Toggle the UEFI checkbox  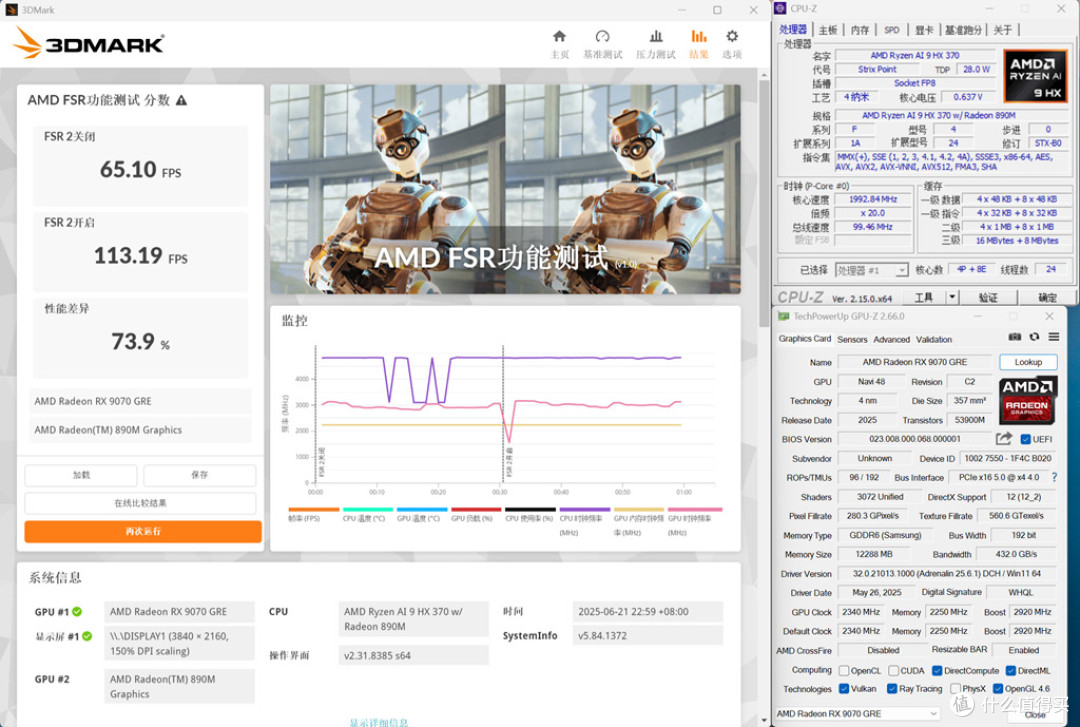point(1025,439)
